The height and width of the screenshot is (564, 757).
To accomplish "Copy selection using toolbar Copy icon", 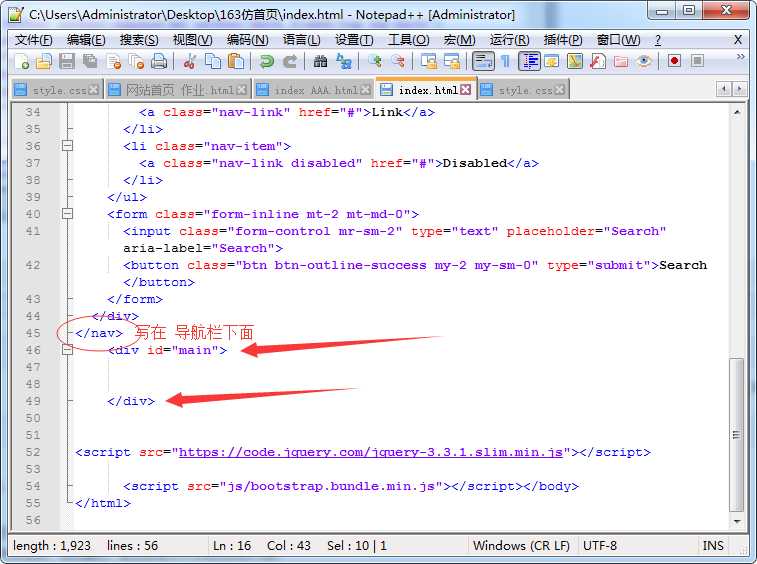I will click(213, 62).
